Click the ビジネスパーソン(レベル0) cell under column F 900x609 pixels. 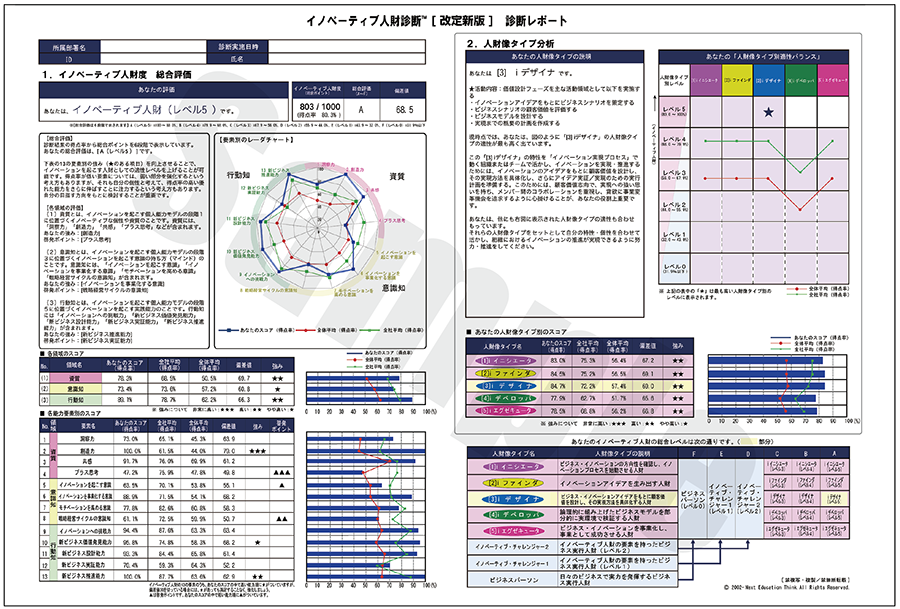(x=693, y=499)
